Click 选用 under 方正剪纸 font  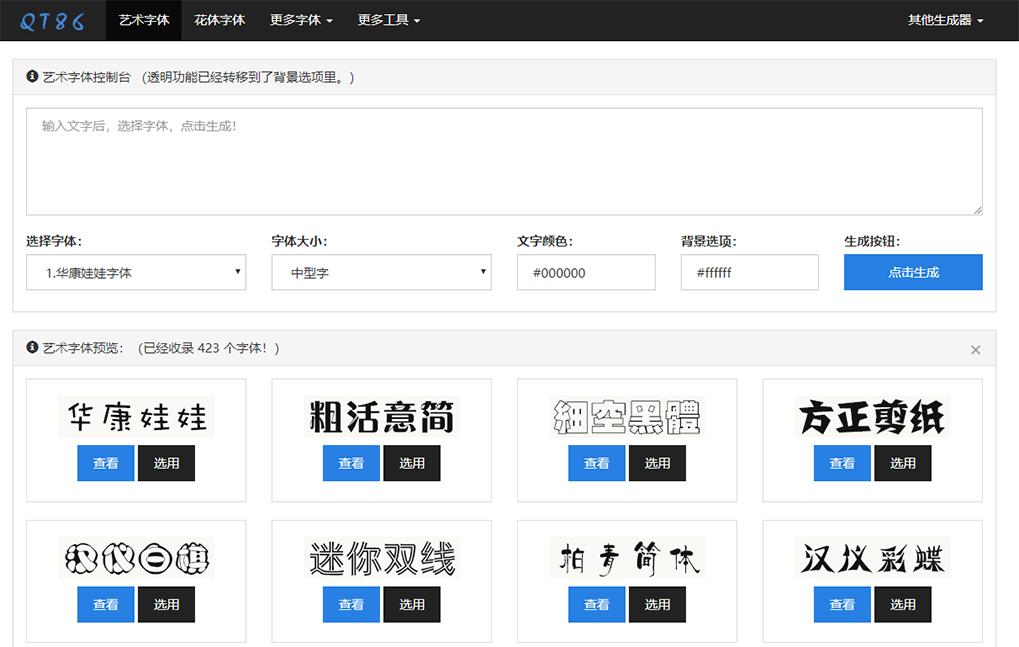903,463
